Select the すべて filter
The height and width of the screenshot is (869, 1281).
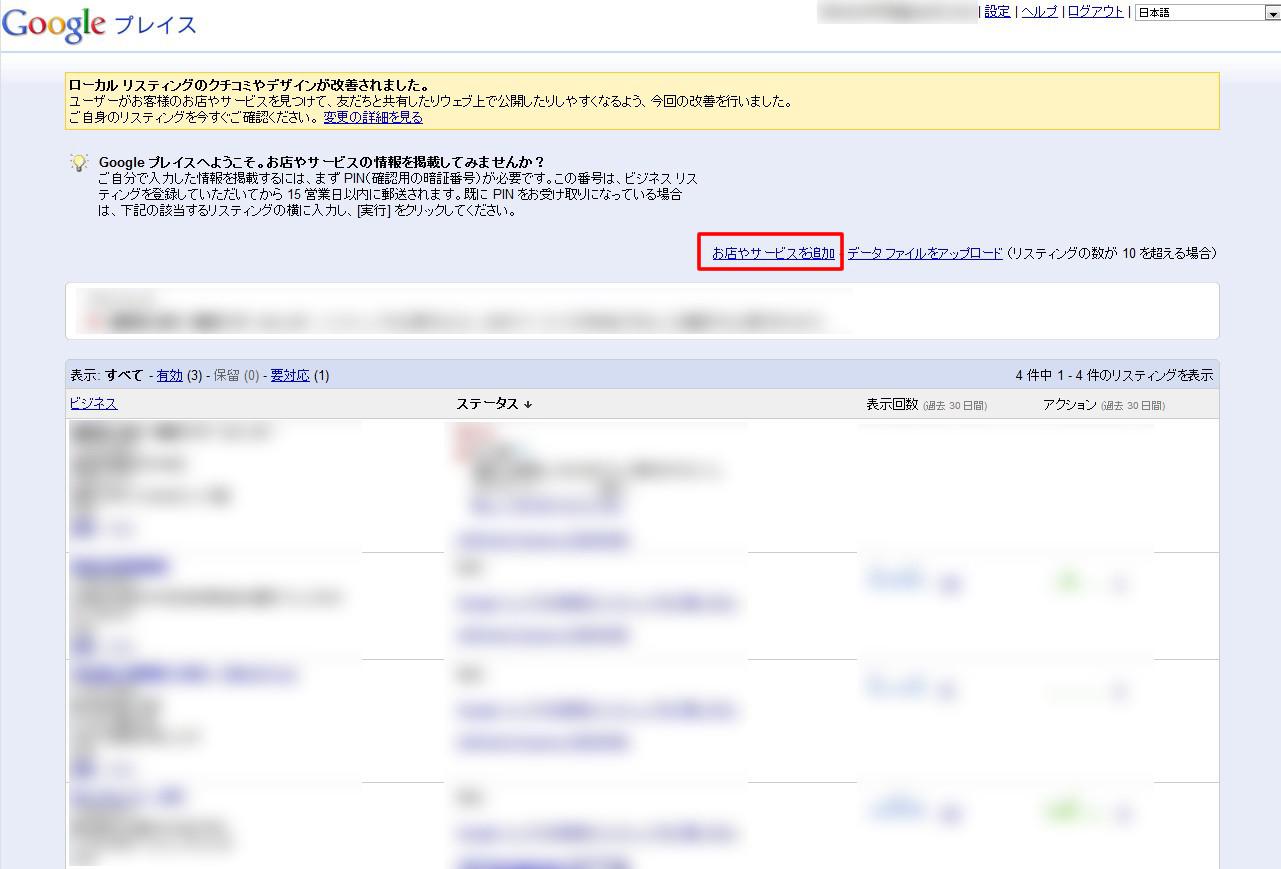124,375
